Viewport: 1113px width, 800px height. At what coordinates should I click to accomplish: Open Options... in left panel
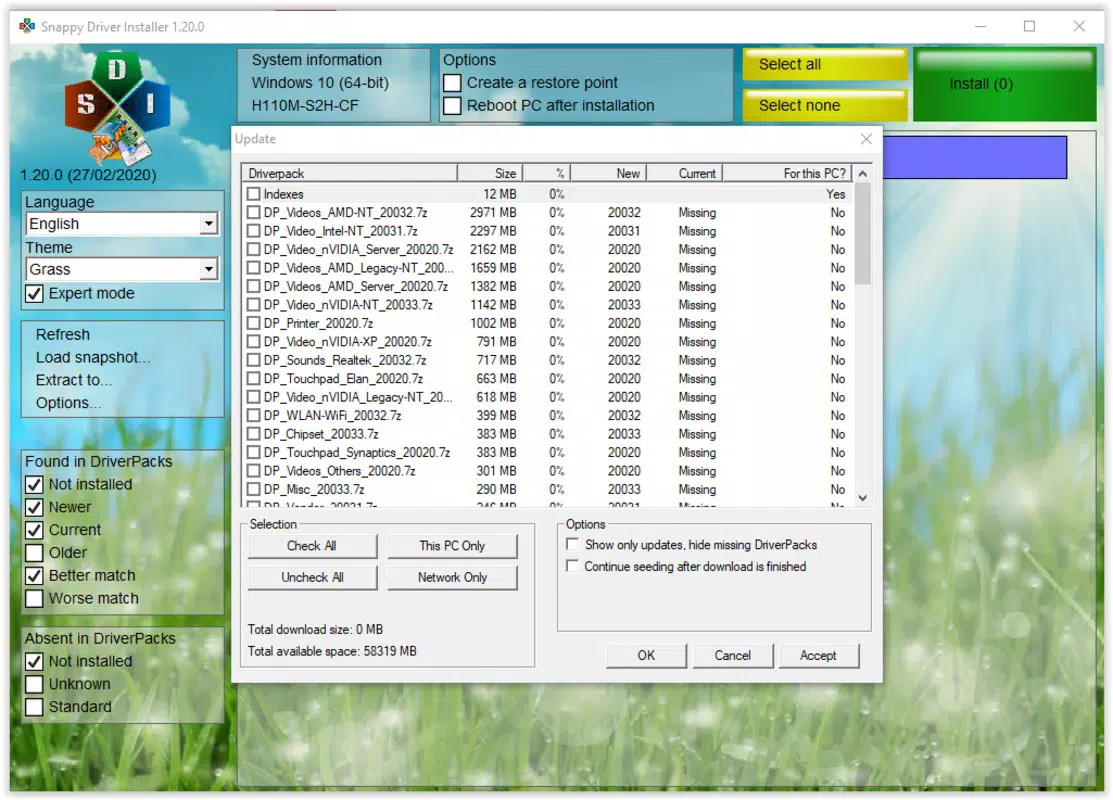pyautogui.click(x=68, y=402)
